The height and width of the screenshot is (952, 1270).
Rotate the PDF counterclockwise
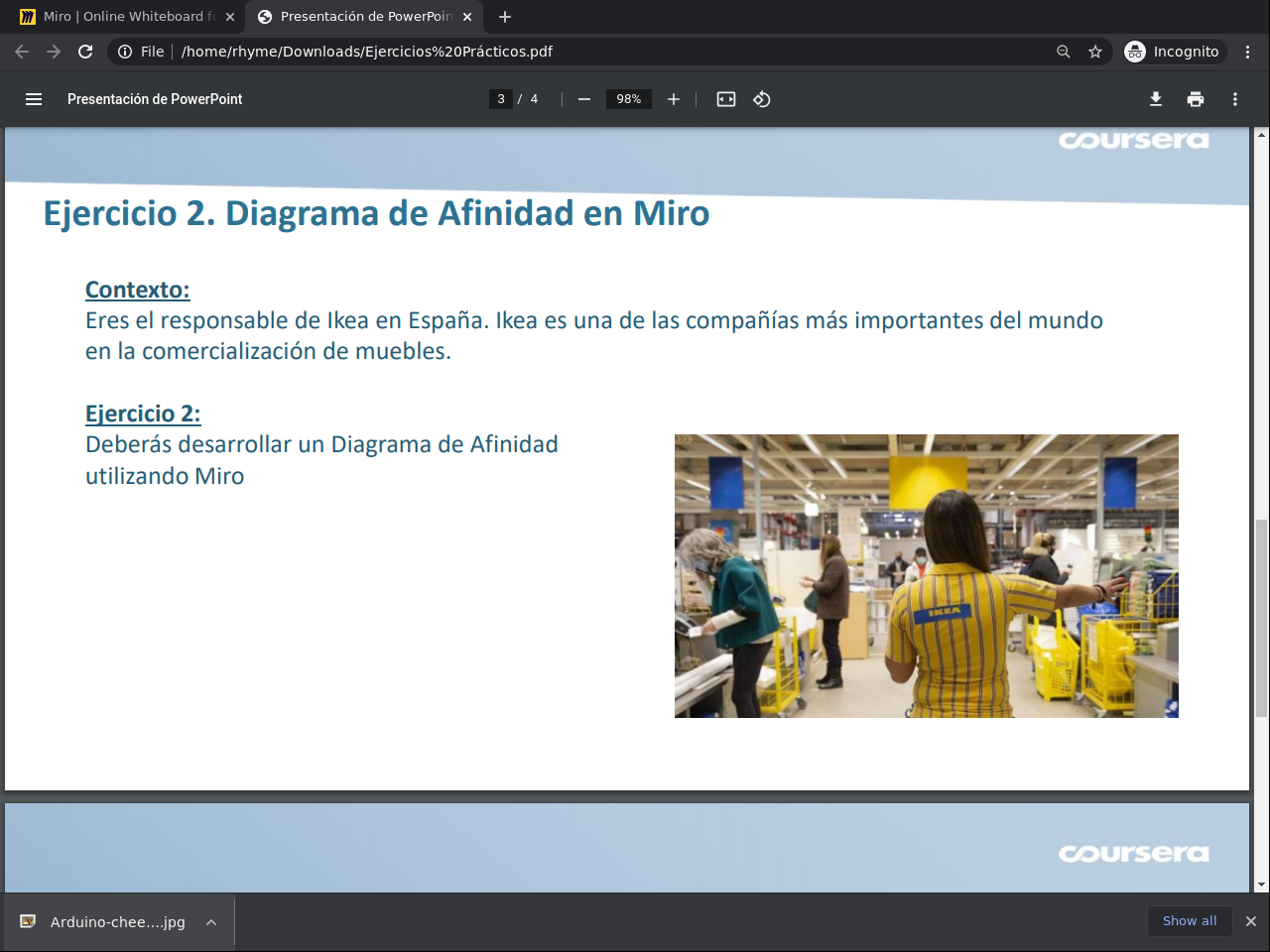(x=762, y=99)
